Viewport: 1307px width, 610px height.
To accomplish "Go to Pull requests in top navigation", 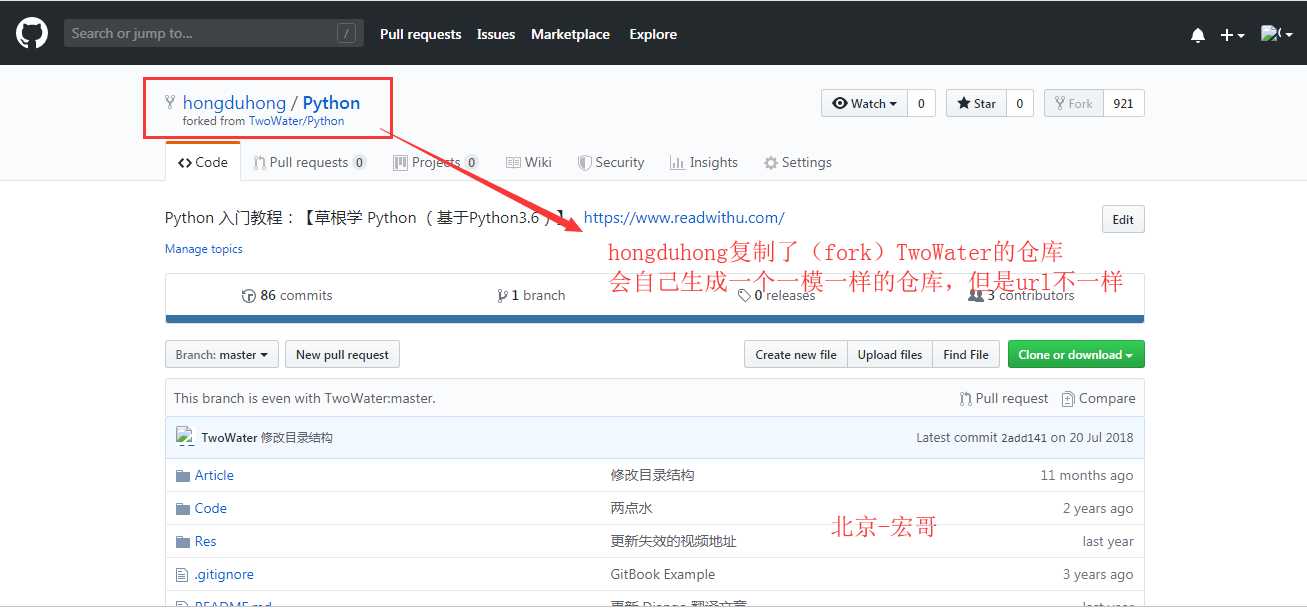I will pyautogui.click(x=420, y=34).
